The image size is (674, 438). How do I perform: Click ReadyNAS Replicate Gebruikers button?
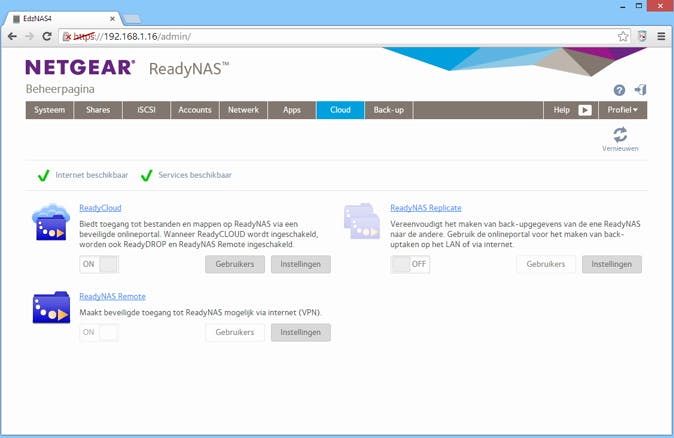(x=545, y=264)
